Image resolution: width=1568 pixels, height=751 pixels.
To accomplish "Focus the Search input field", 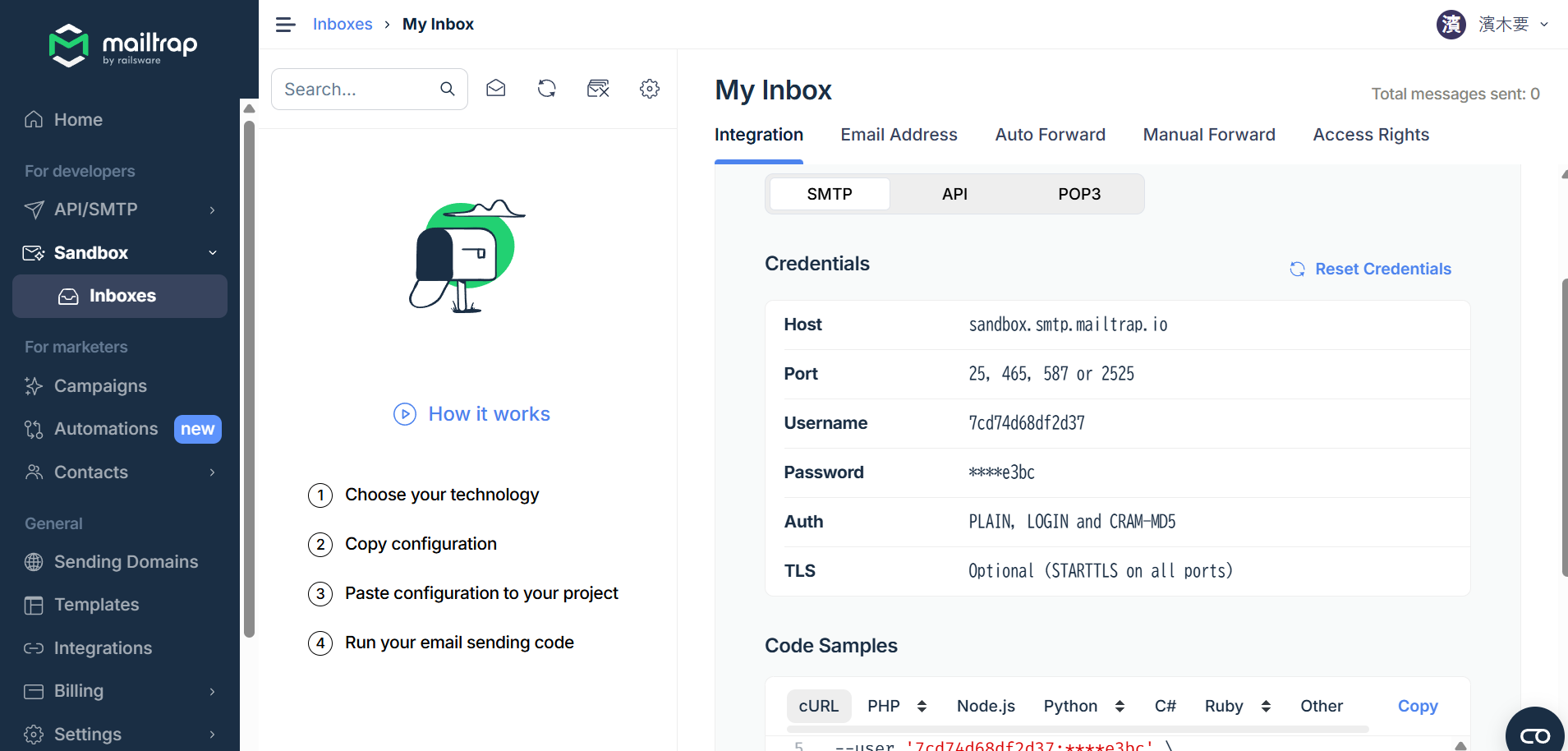I will pyautogui.click(x=356, y=89).
